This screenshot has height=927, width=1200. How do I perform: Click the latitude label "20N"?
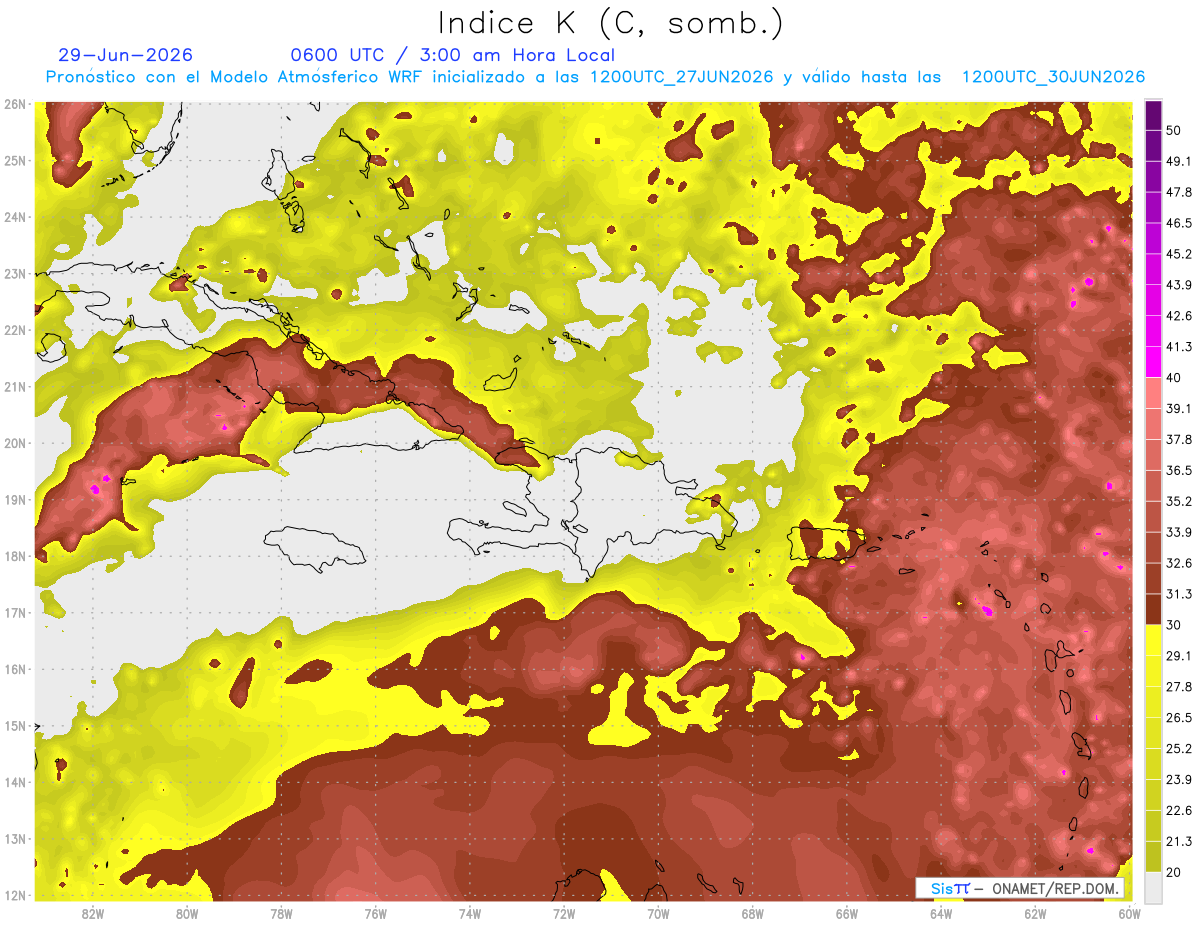coord(15,443)
